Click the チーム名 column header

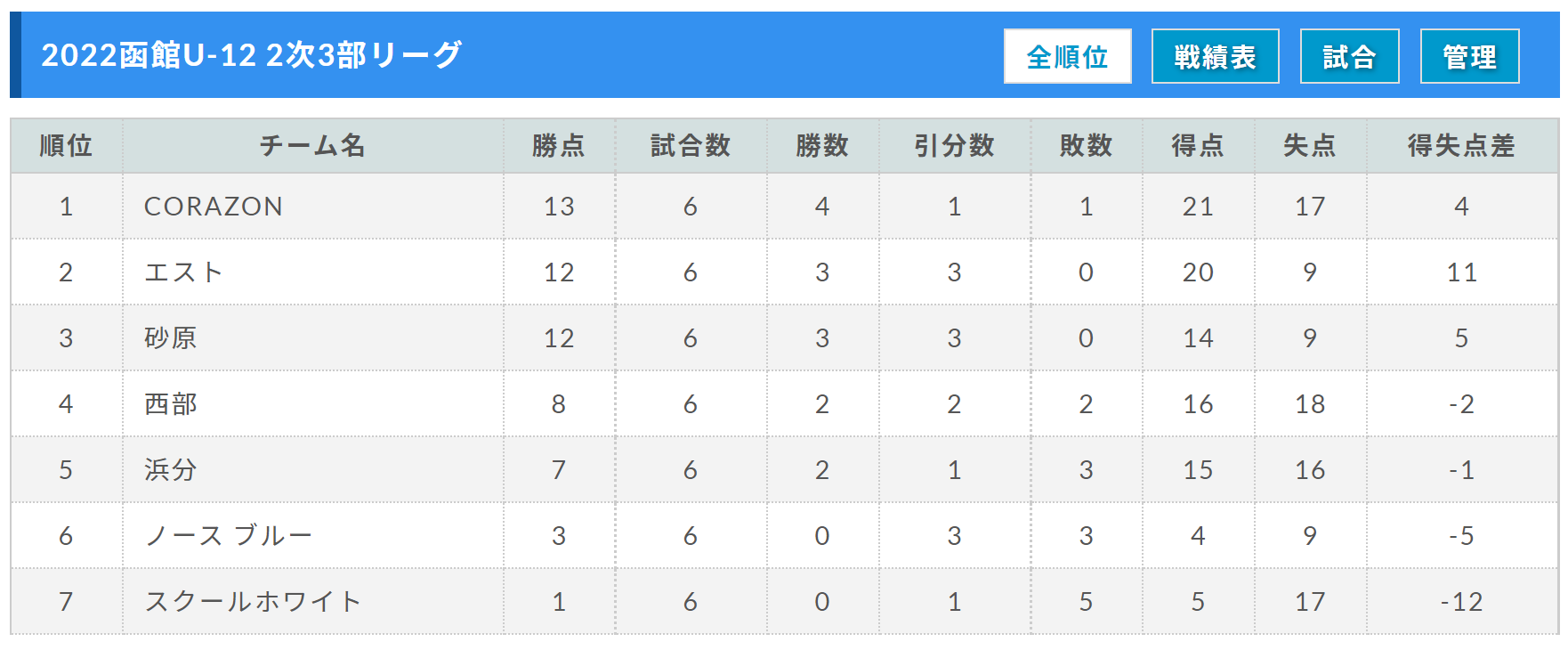pyautogui.click(x=312, y=145)
